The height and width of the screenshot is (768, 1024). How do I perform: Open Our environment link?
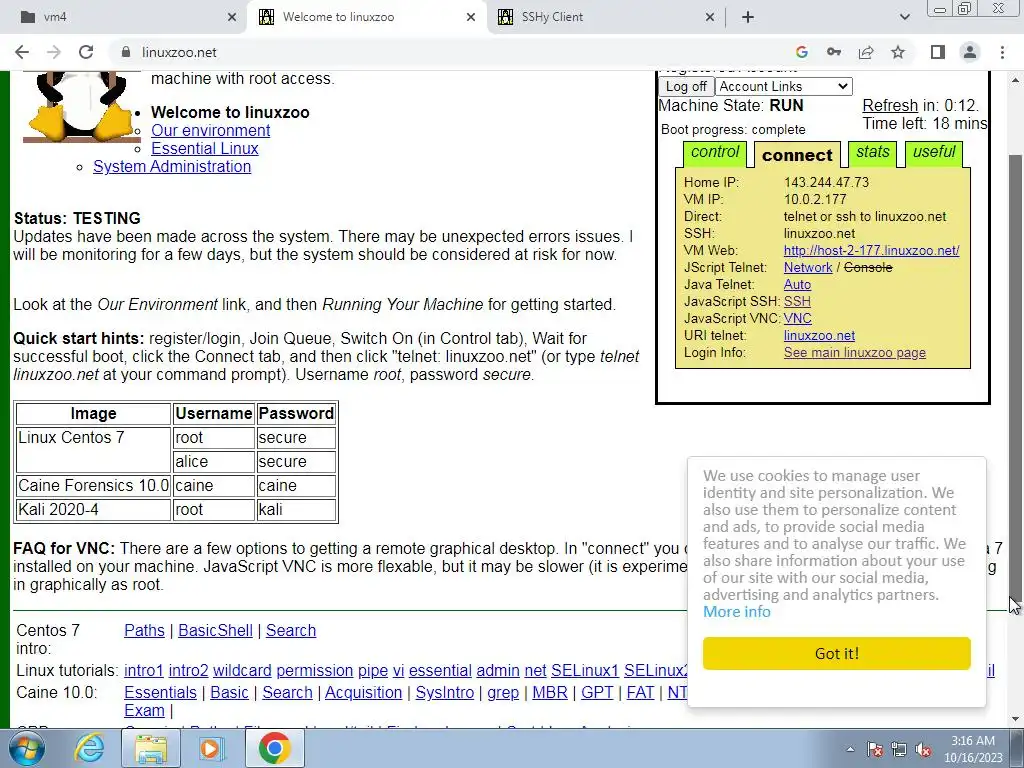pos(210,131)
